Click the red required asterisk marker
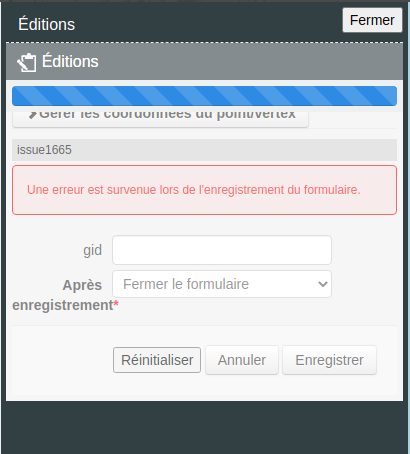Image resolution: width=410 pixels, height=454 pixels. 116,305
